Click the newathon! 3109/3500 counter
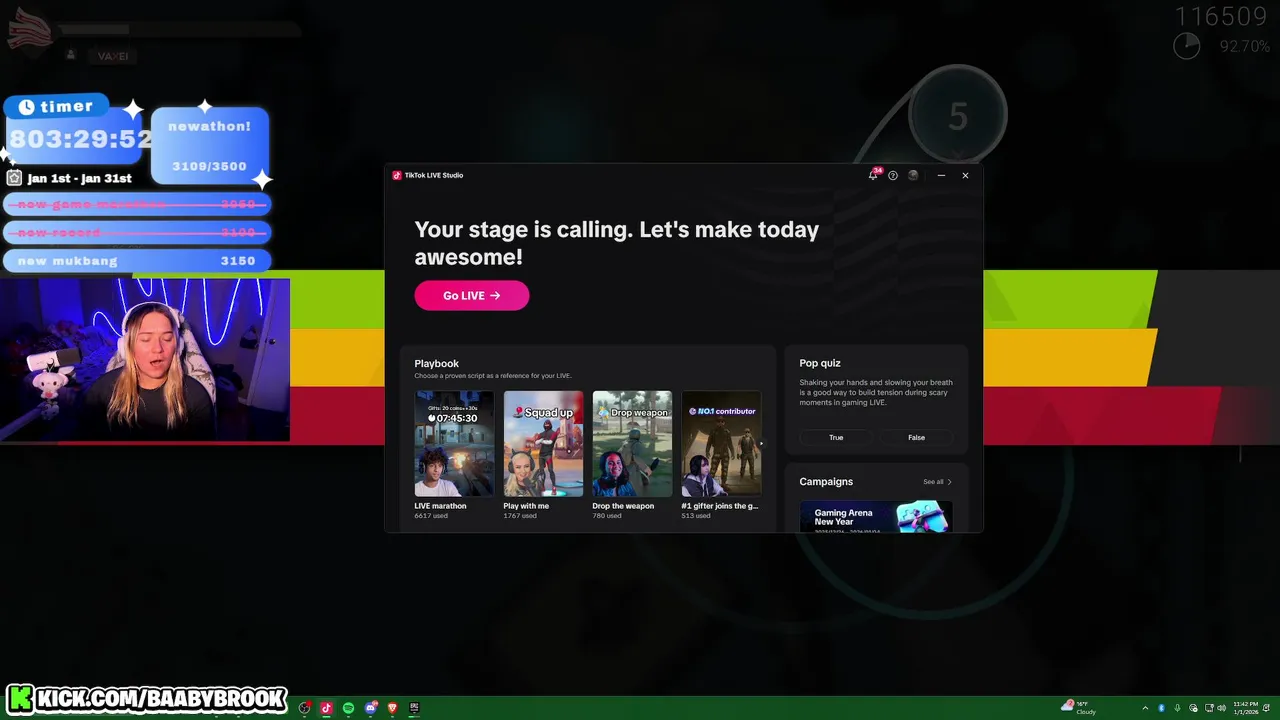 point(209,146)
